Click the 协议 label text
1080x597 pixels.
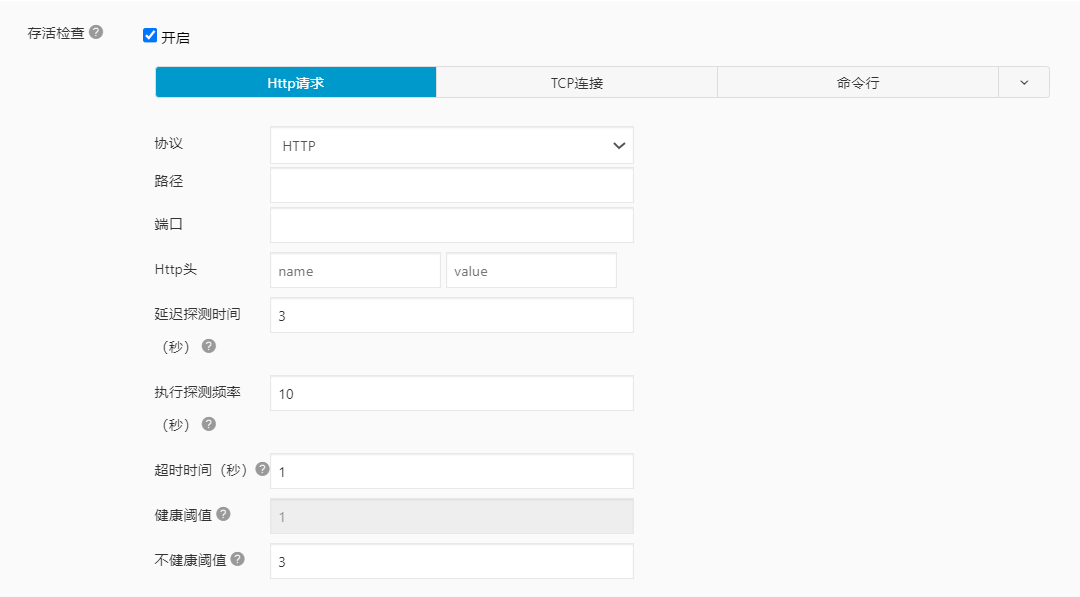[169, 143]
